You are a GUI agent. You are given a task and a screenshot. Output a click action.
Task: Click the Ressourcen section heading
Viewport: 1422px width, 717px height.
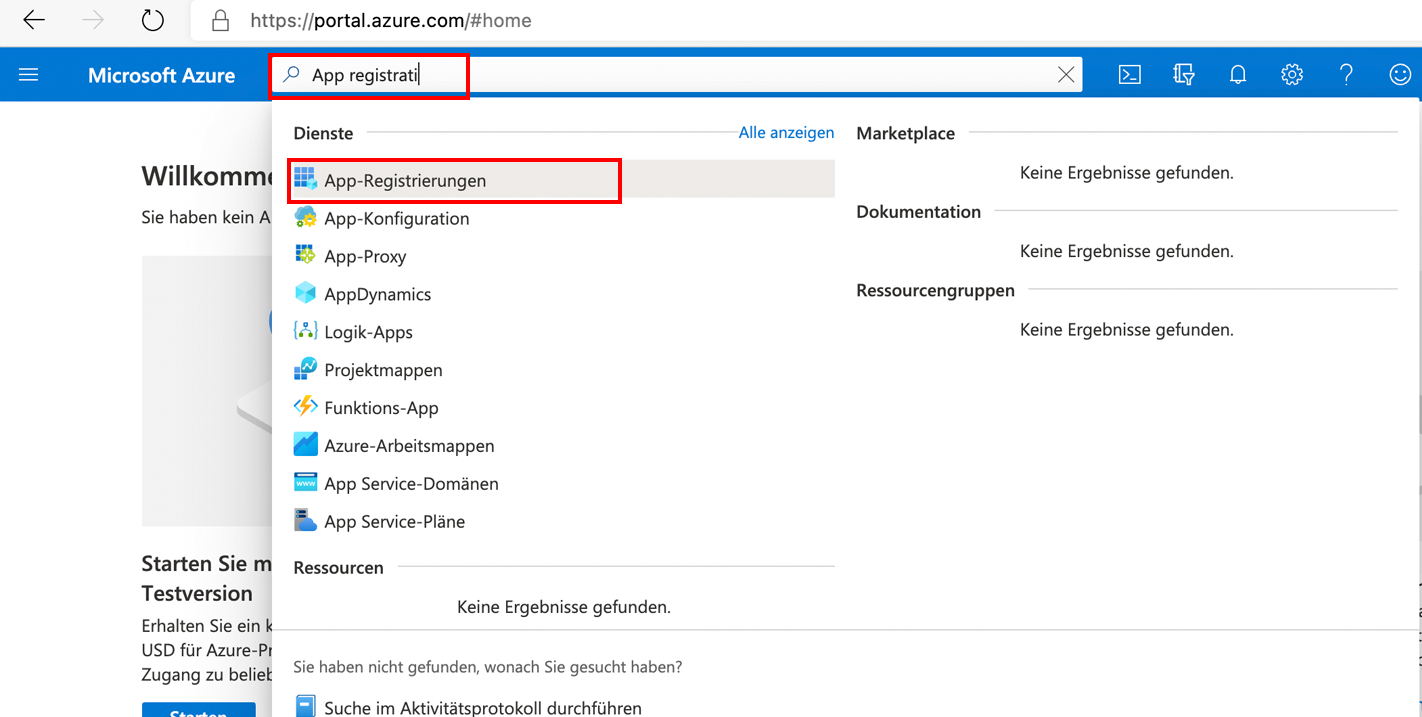tap(338, 567)
